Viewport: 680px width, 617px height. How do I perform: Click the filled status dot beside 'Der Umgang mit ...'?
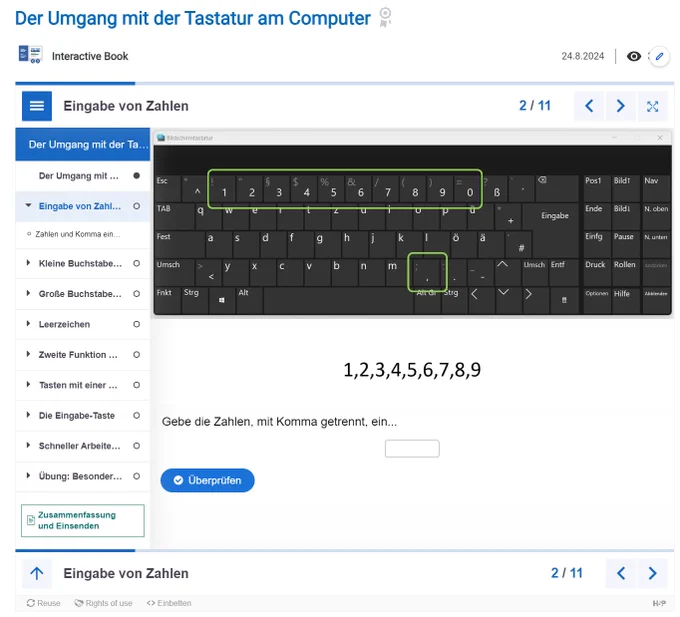[137, 176]
